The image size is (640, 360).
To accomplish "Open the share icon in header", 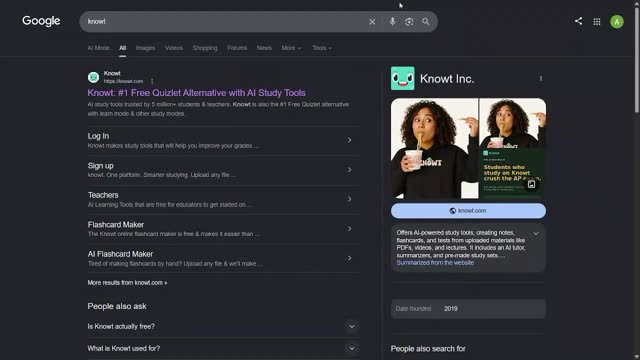I will pyautogui.click(x=578, y=21).
